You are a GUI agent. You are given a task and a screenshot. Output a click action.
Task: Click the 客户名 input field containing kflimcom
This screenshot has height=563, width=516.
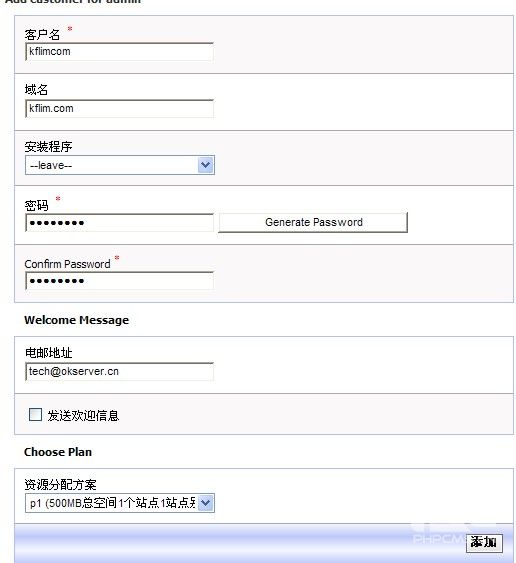coord(120,52)
